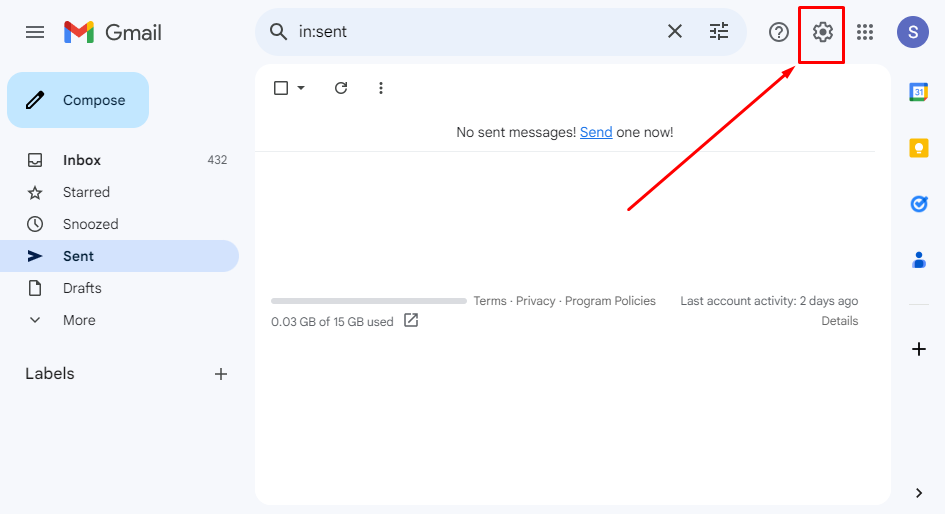The height and width of the screenshot is (514, 945).
Task: Open the main menu hamburger icon
Action: pyautogui.click(x=35, y=32)
